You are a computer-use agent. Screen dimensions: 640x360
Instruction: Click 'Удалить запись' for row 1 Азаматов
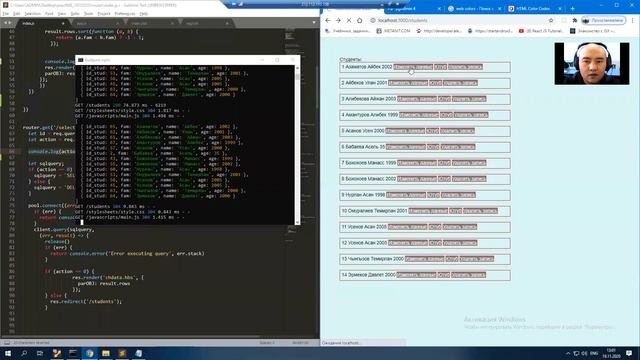465,67
